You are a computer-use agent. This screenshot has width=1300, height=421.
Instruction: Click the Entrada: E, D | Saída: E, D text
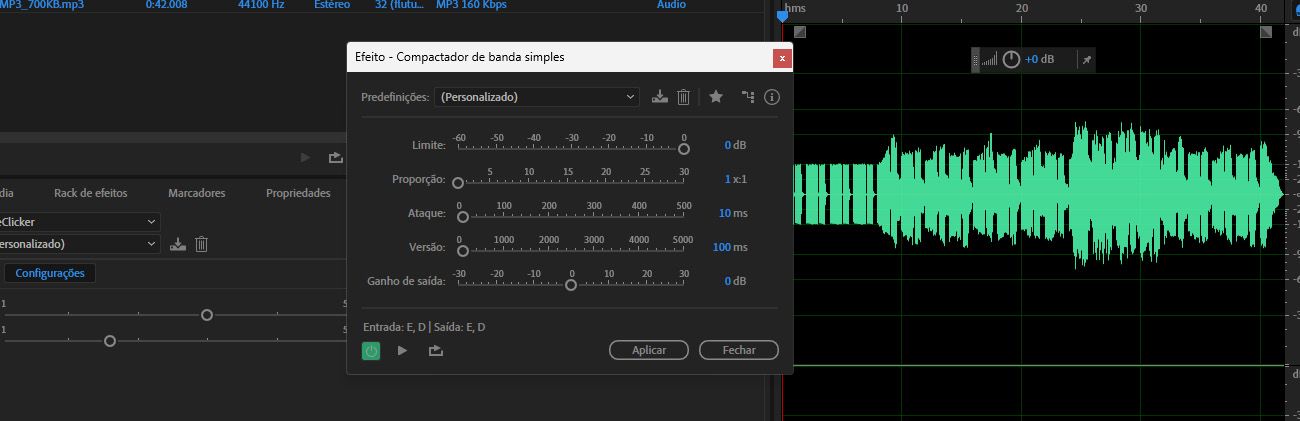pos(424,327)
